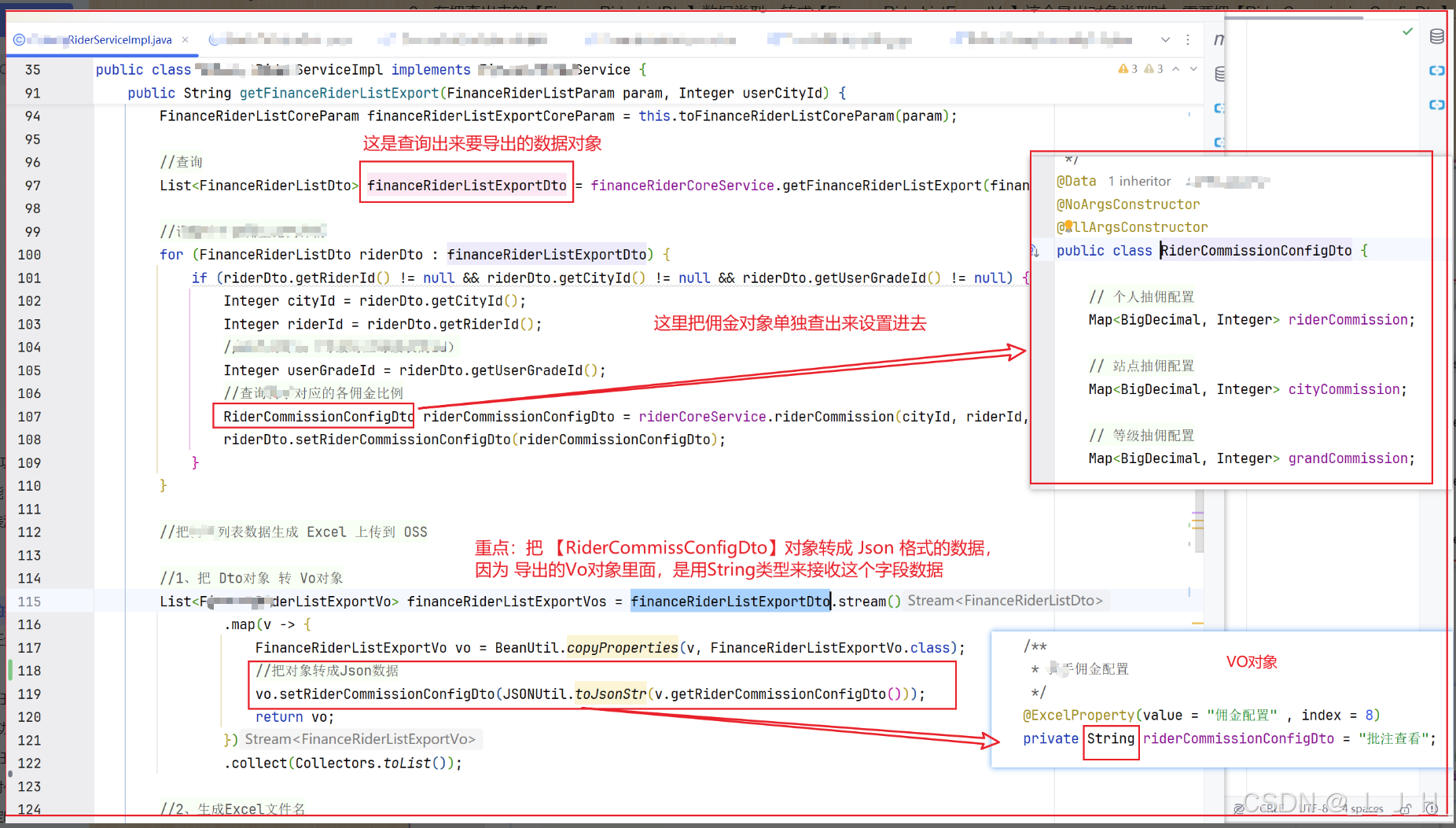Click the blue tool icon below the left Database icon
This screenshot has width=1456, height=828.
coord(1219,108)
